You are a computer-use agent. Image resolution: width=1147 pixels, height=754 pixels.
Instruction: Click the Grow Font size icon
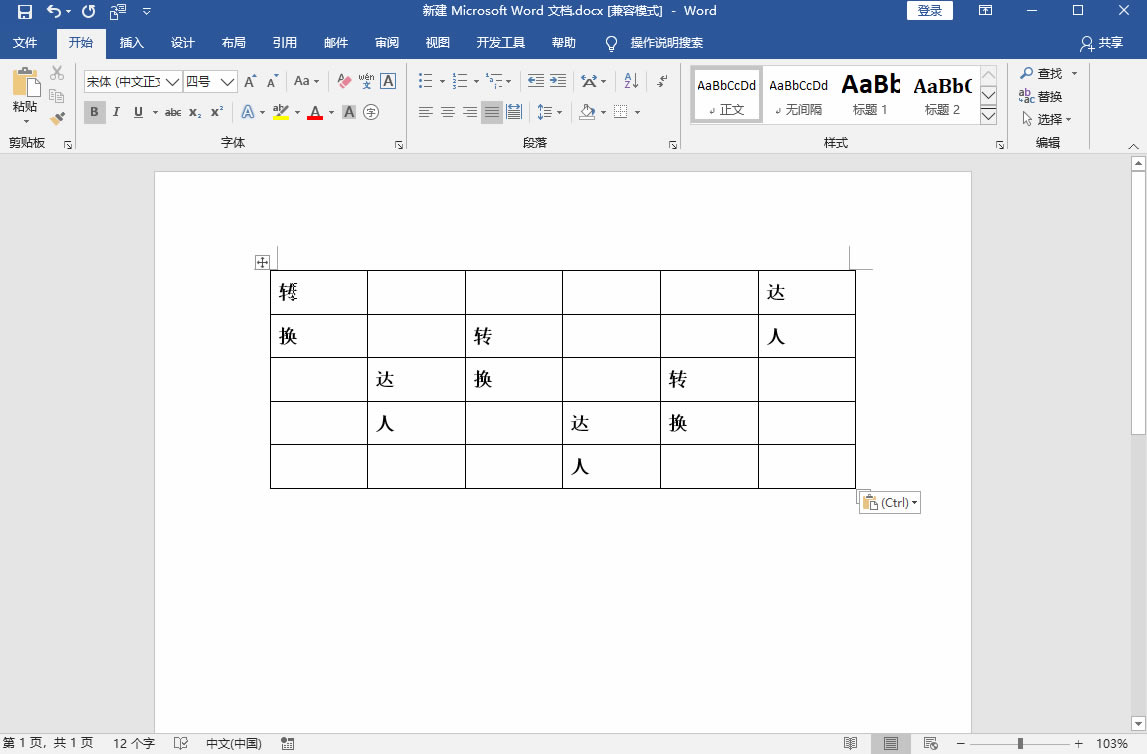[250, 81]
